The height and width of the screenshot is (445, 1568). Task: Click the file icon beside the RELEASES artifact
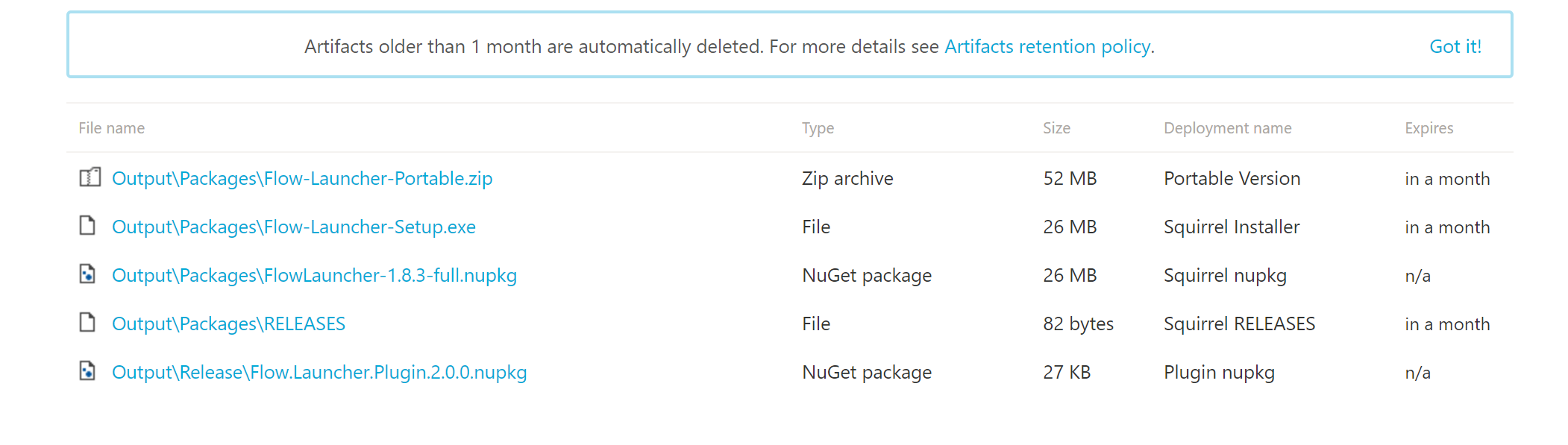pos(87,323)
